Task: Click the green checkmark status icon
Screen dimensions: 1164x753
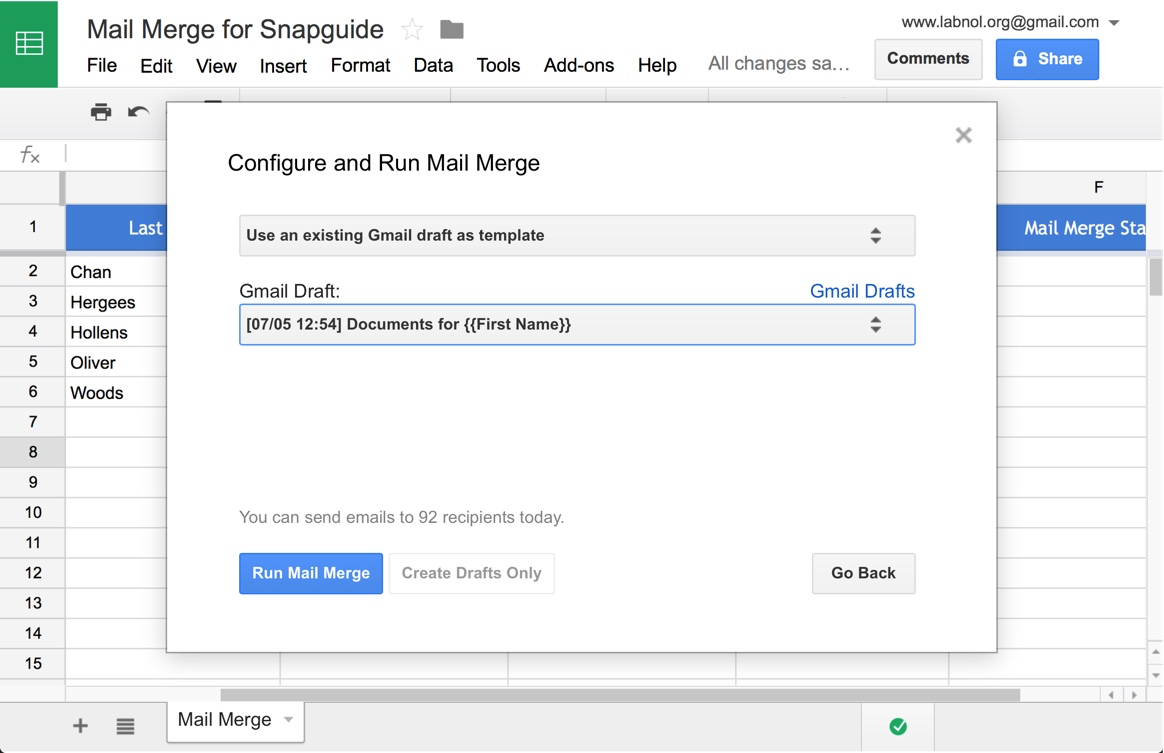Action: pyautogui.click(x=897, y=726)
